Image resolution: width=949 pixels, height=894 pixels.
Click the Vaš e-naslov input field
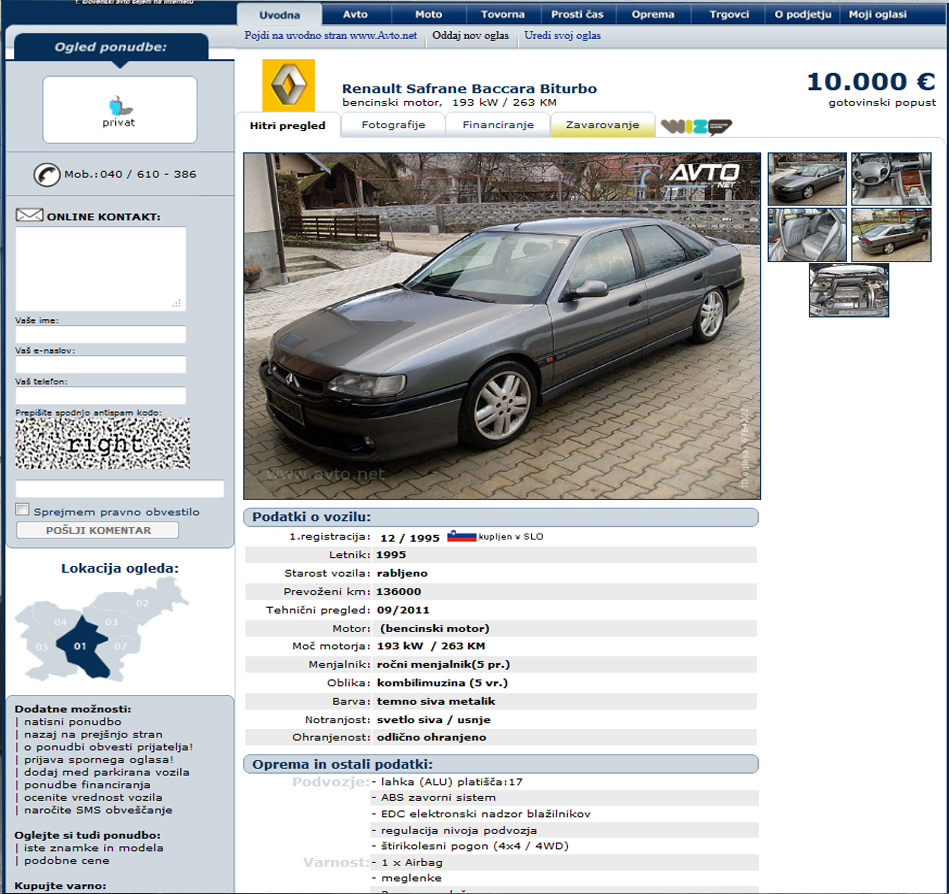pyautogui.click(x=100, y=364)
